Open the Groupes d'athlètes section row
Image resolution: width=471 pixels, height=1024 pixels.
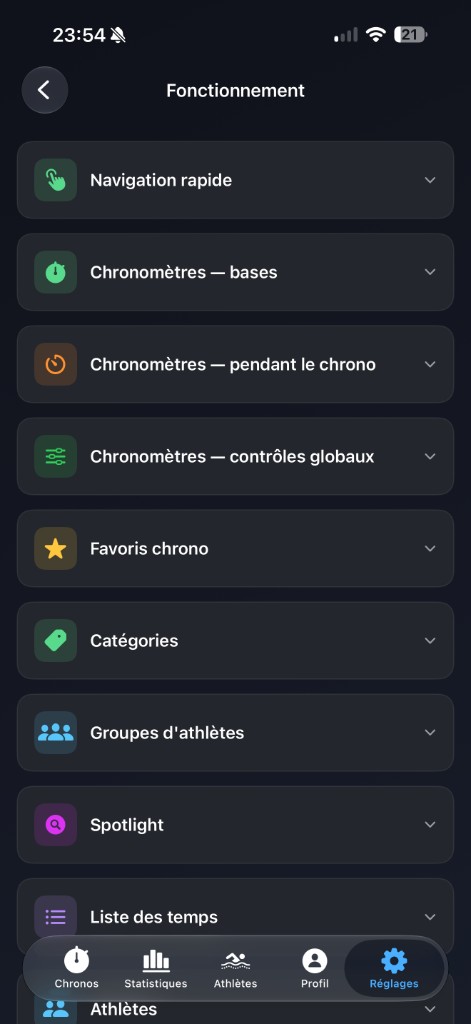[x=235, y=732]
